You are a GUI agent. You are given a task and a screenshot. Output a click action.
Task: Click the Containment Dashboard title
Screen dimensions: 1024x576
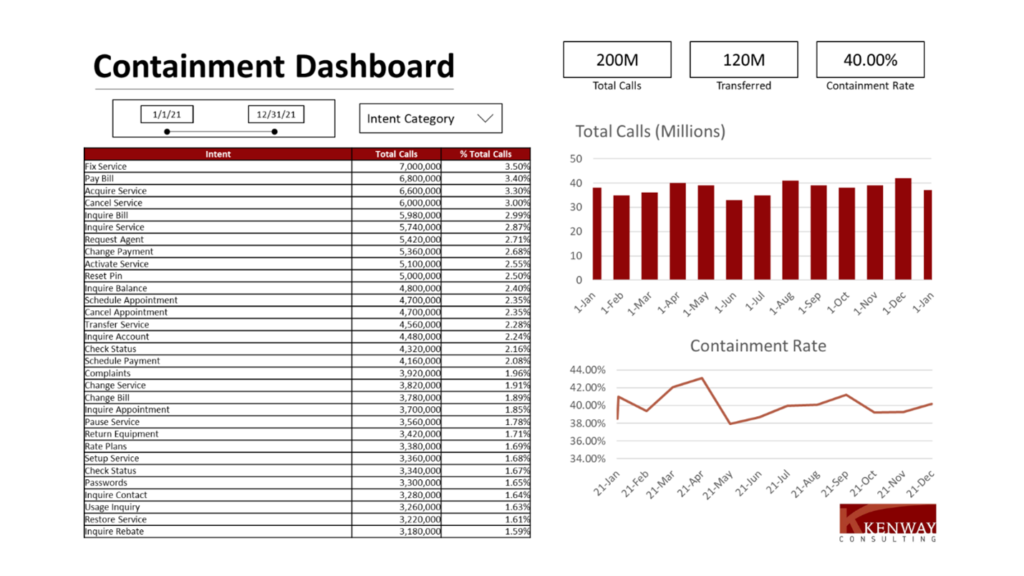pyautogui.click(x=274, y=66)
